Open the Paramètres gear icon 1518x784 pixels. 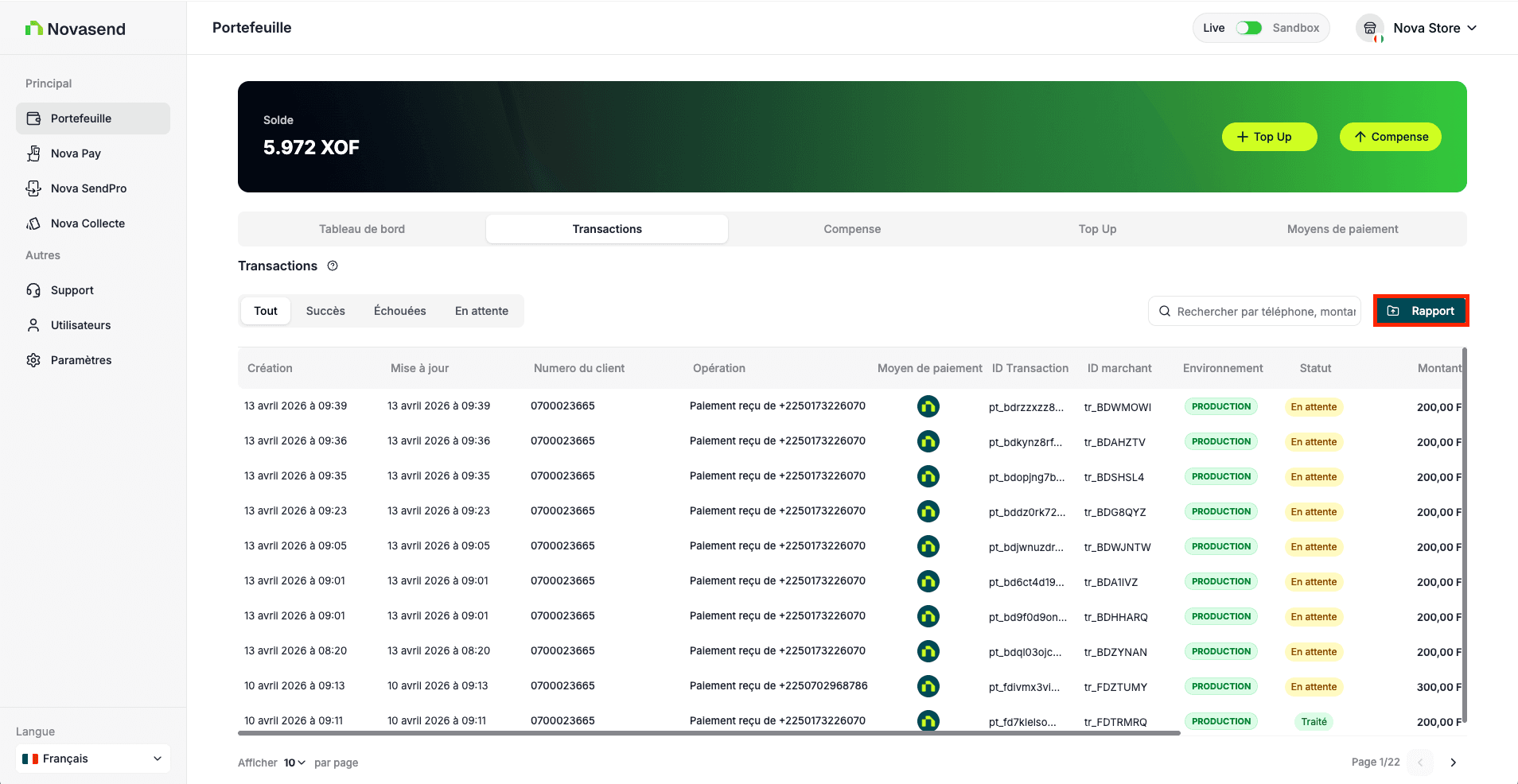[33, 360]
